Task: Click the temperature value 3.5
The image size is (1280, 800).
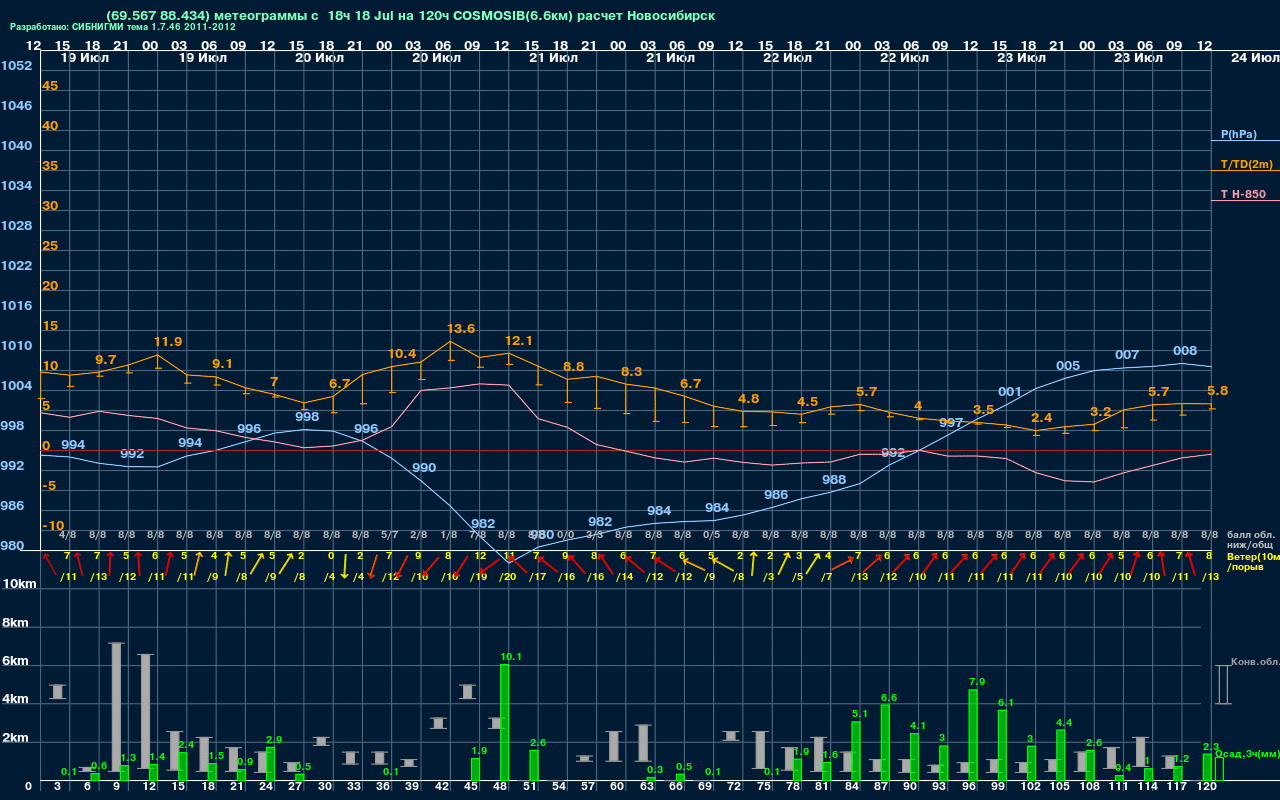Action: [983, 409]
